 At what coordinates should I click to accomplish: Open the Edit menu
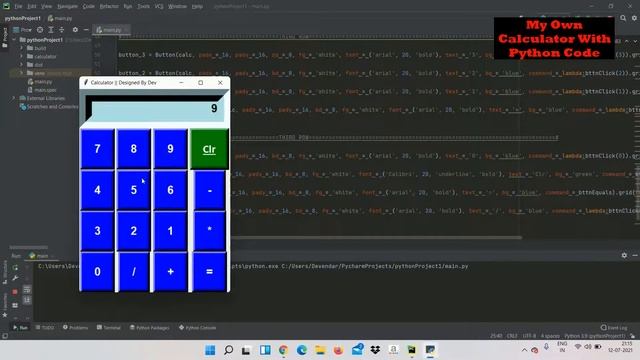pos(31,7)
